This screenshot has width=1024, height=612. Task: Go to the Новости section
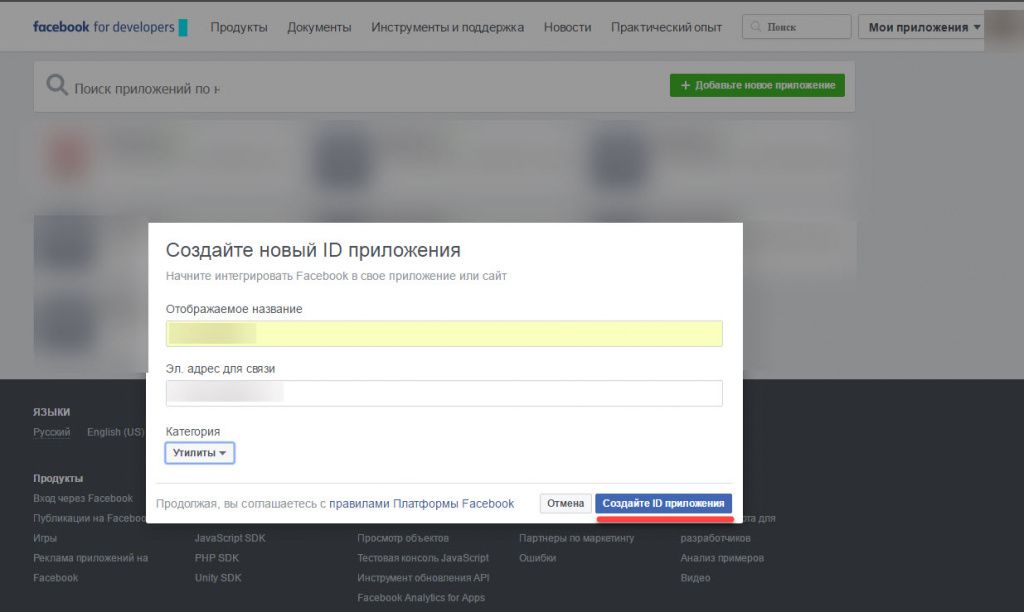pos(567,27)
